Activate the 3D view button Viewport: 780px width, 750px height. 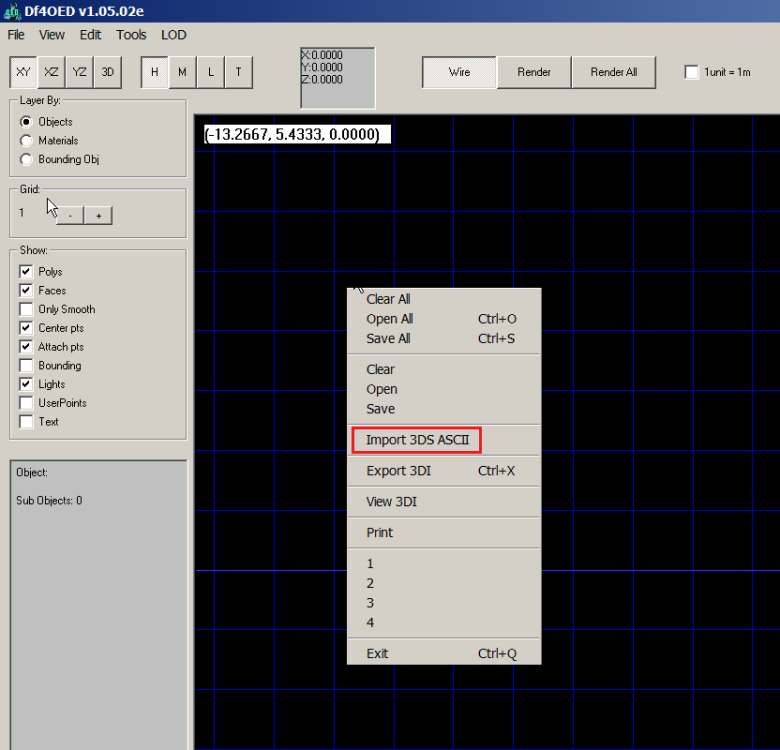[107, 72]
